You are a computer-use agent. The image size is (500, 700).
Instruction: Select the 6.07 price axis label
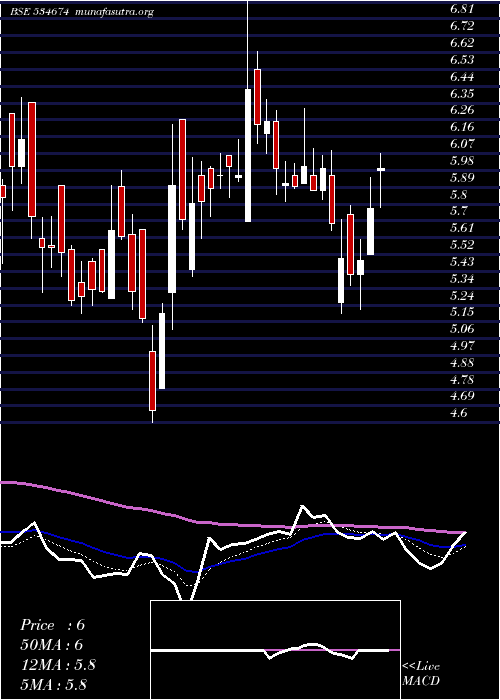pyautogui.click(x=462, y=144)
